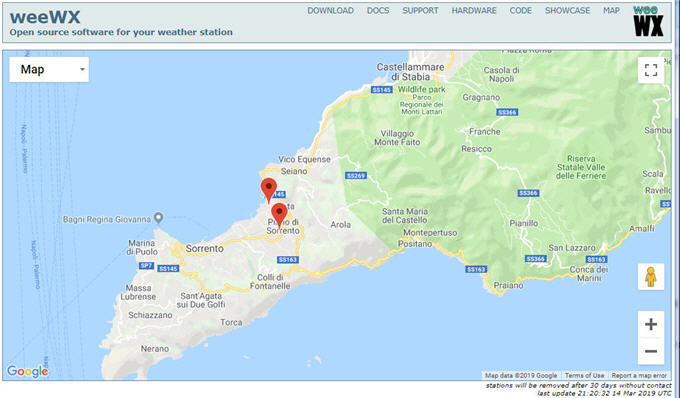This screenshot has height=398, width=680.
Task: Open the MAP menu link
Action: (x=611, y=10)
